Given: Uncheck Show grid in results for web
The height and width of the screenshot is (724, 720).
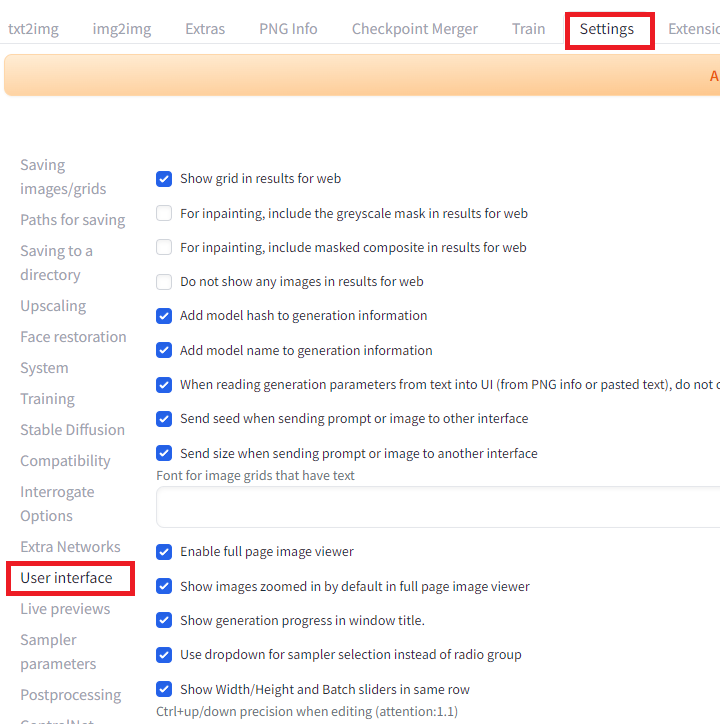Looking at the screenshot, I should point(164,179).
